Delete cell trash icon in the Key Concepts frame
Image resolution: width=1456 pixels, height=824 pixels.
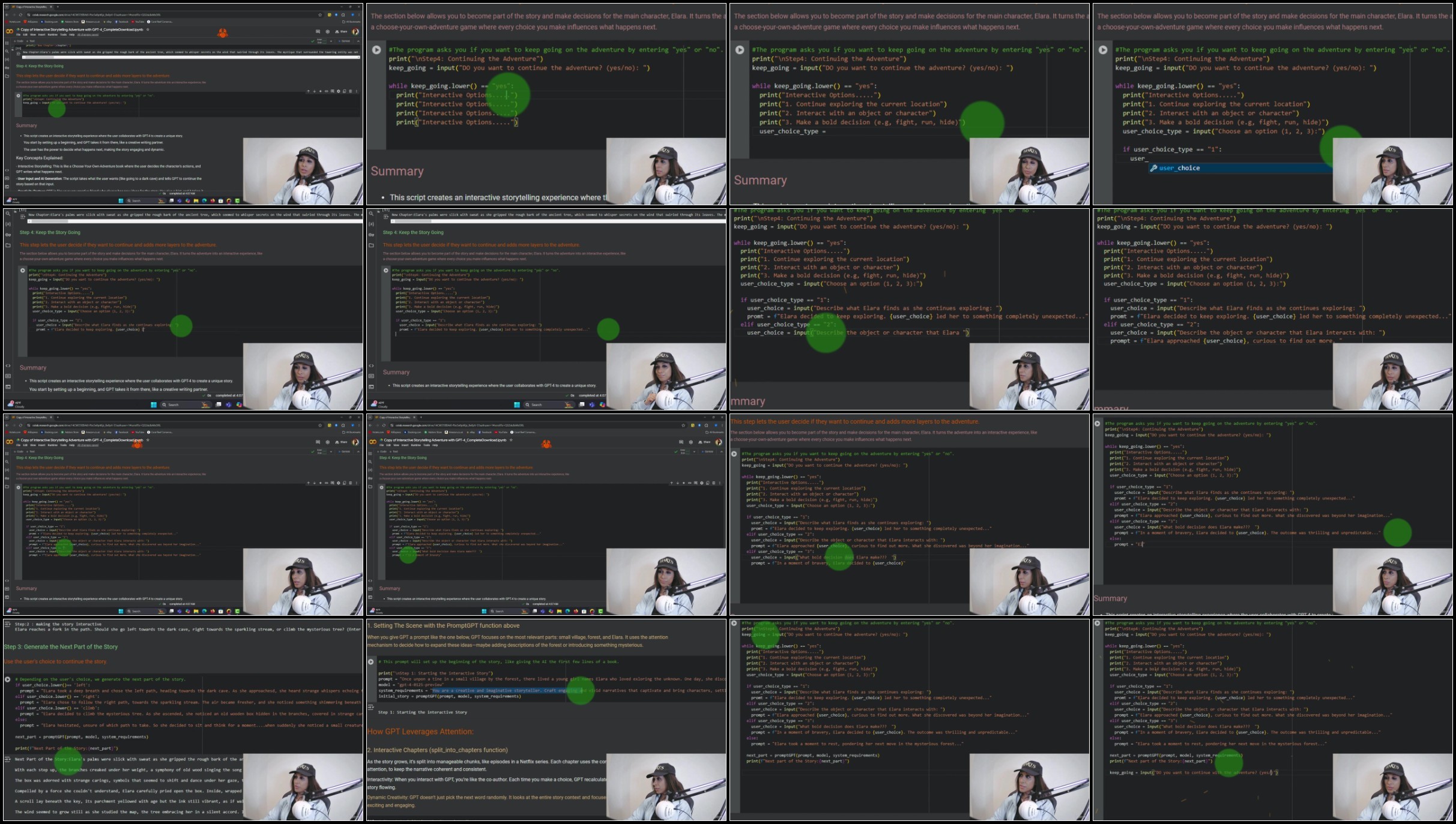tap(351, 91)
